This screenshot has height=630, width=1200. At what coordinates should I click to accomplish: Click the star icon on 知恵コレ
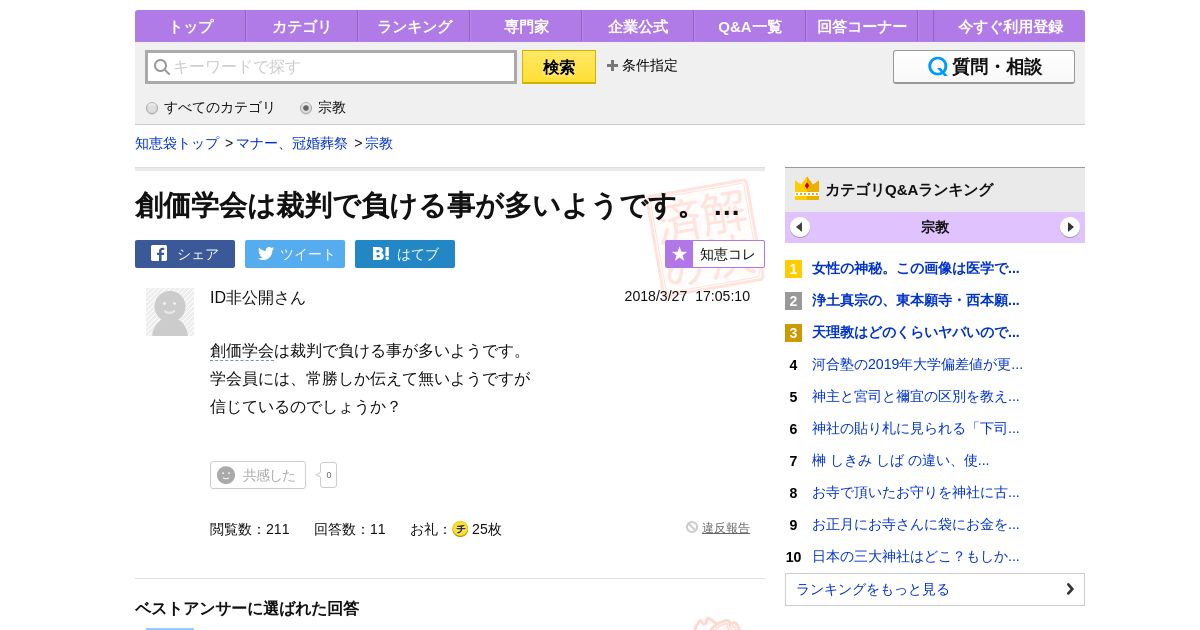[679, 254]
